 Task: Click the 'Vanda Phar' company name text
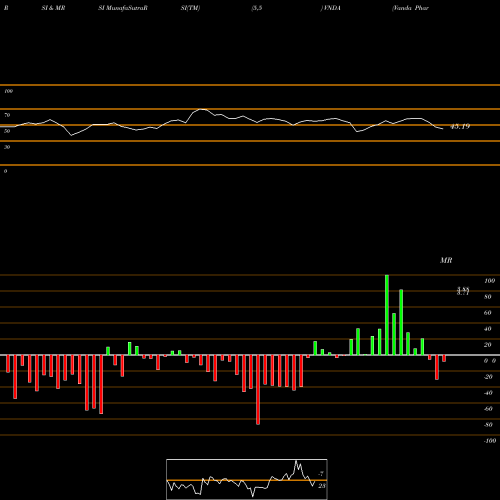coord(410,8)
